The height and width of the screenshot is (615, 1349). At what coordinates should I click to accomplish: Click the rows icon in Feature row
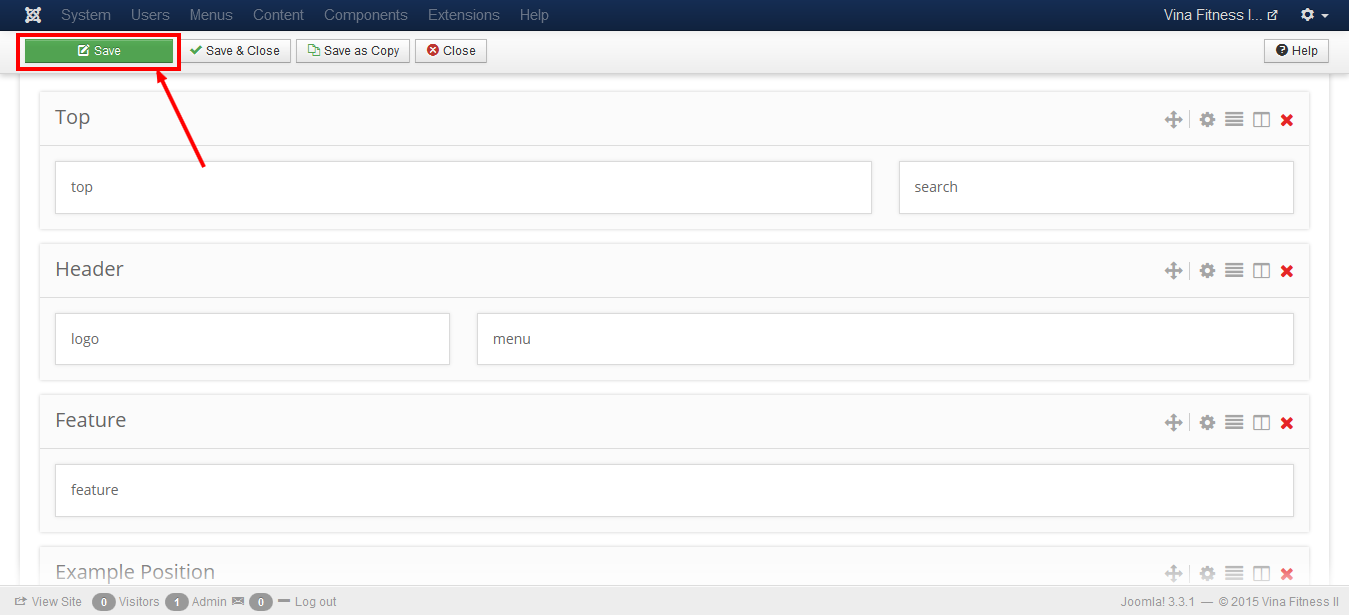1234,423
